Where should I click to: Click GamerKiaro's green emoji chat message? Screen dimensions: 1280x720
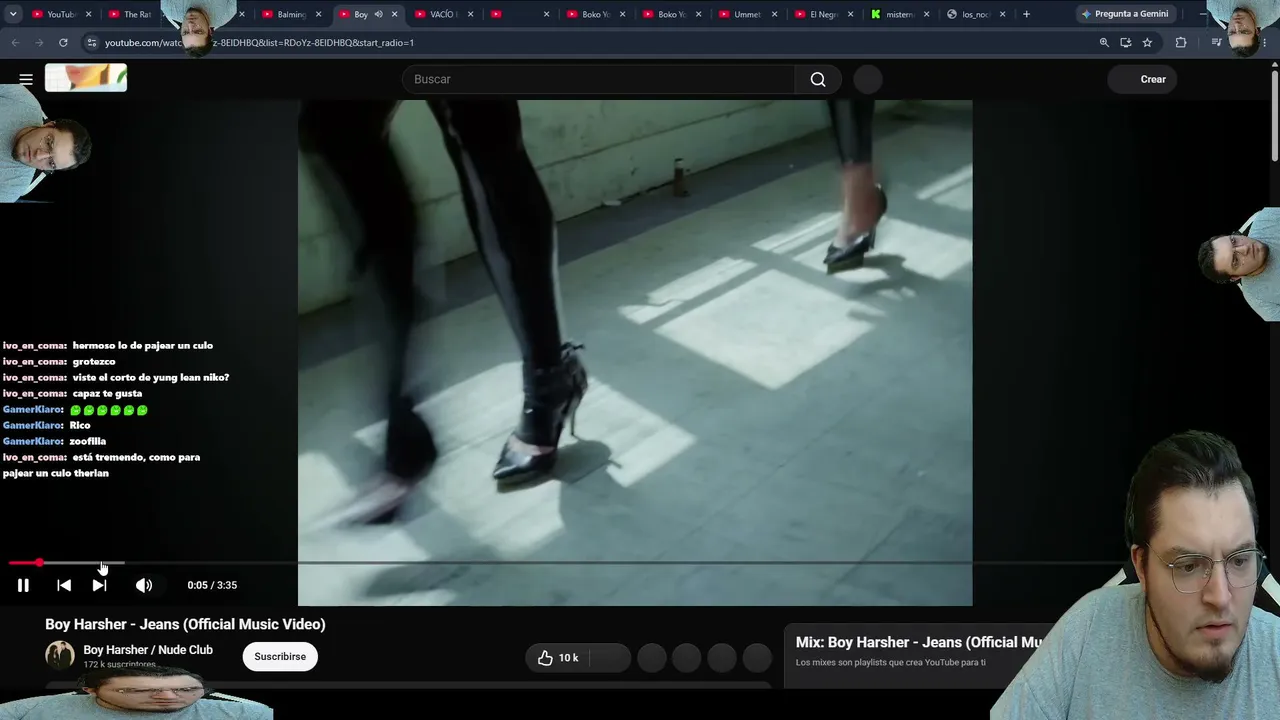click(109, 410)
